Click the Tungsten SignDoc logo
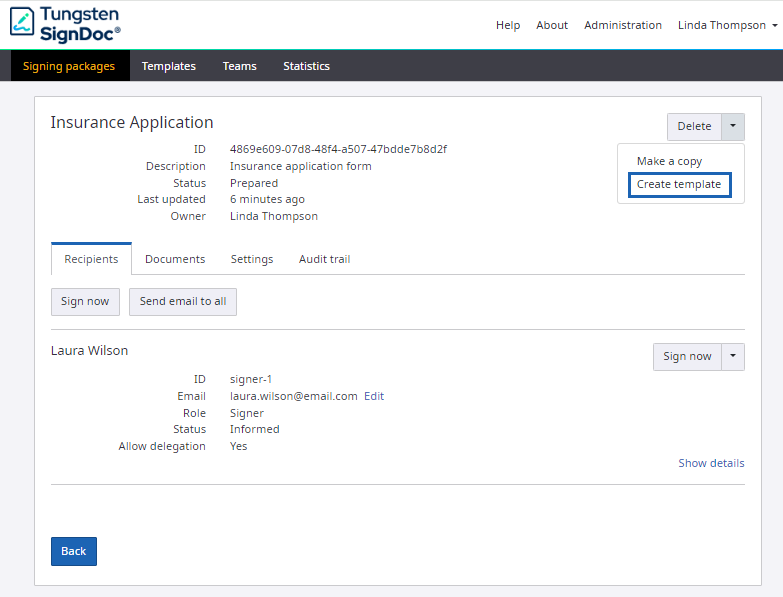 click(x=65, y=24)
